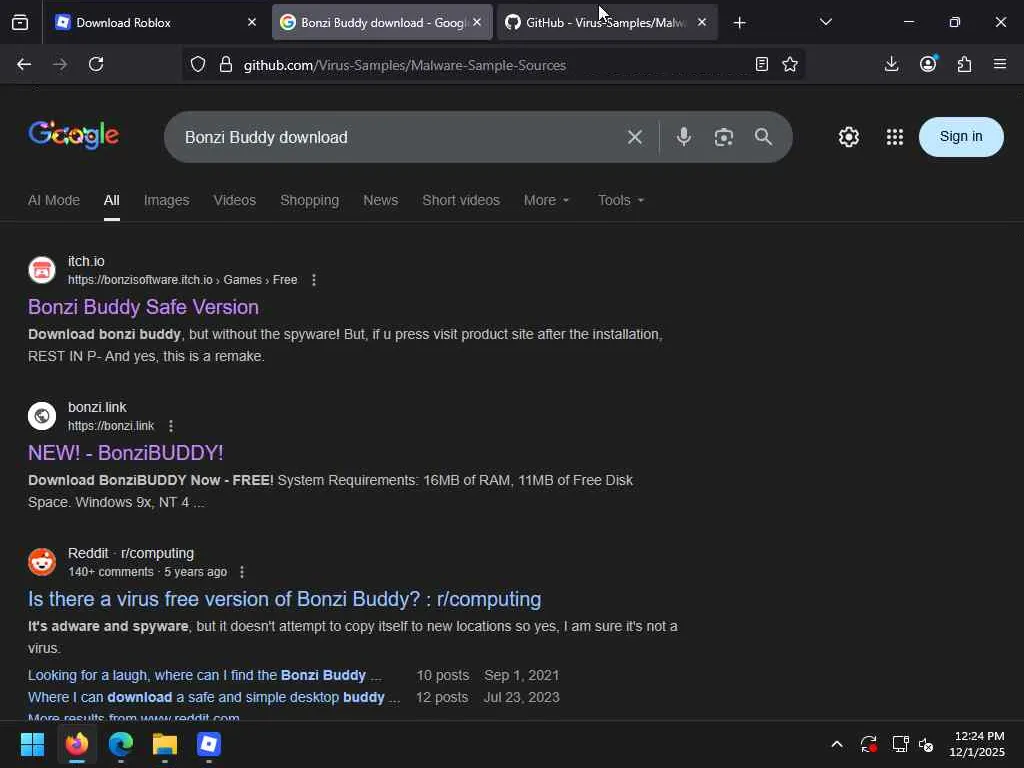Viewport: 1024px width, 768px height.
Task: Submit search with magnifying glass icon
Action: [763, 136]
